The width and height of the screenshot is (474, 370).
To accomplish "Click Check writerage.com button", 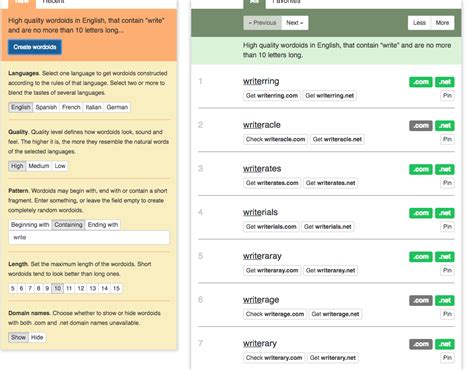I will (275, 314).
